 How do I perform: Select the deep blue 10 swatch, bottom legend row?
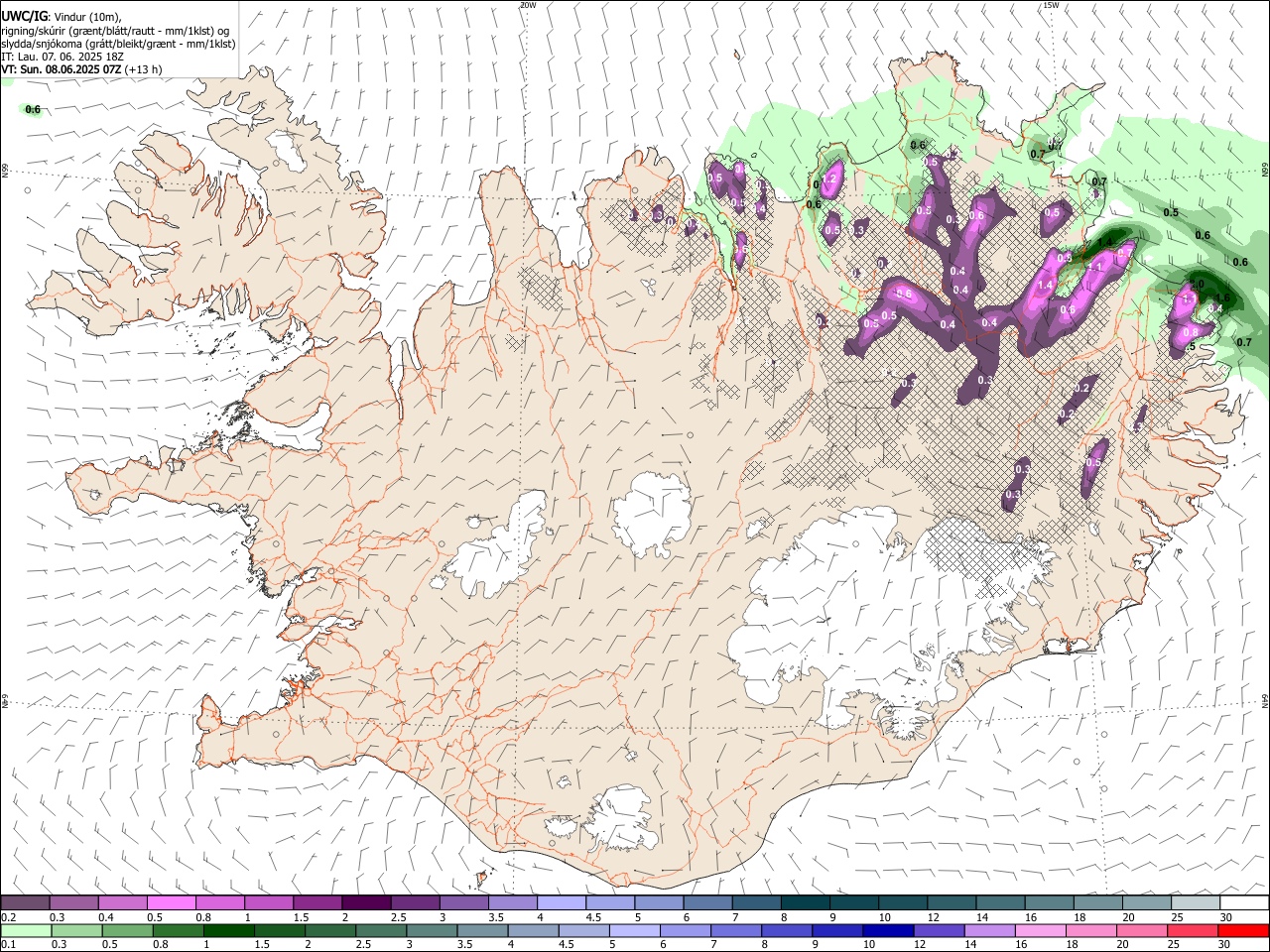click(887, 931)
